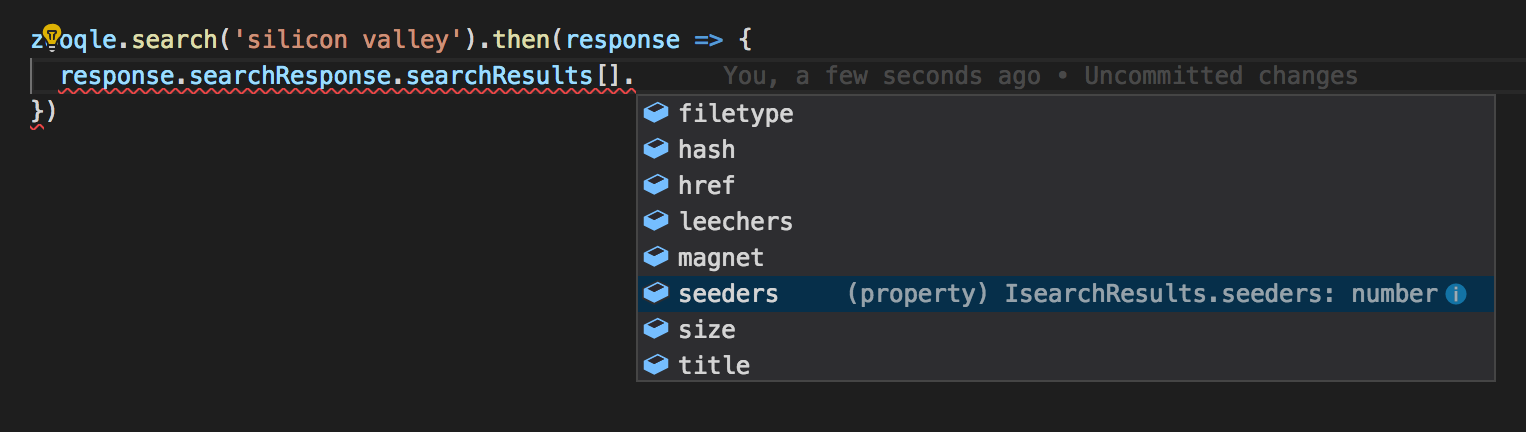Click the yellow lightbulb quick-fix icon
This screenshot has width=1526, height=432.
[x=51, y=38]
